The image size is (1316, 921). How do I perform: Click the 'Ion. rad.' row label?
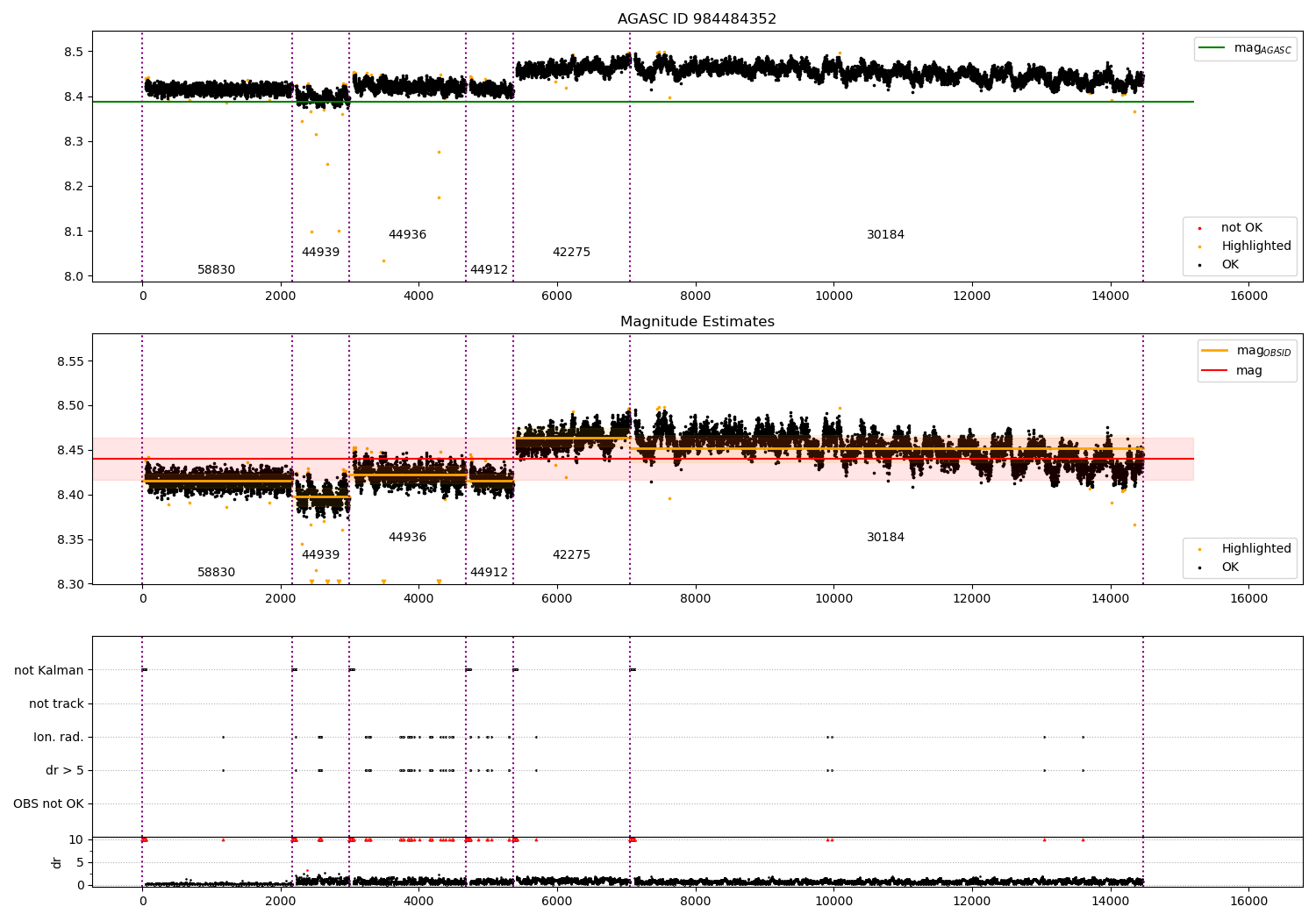coord(59,738)
